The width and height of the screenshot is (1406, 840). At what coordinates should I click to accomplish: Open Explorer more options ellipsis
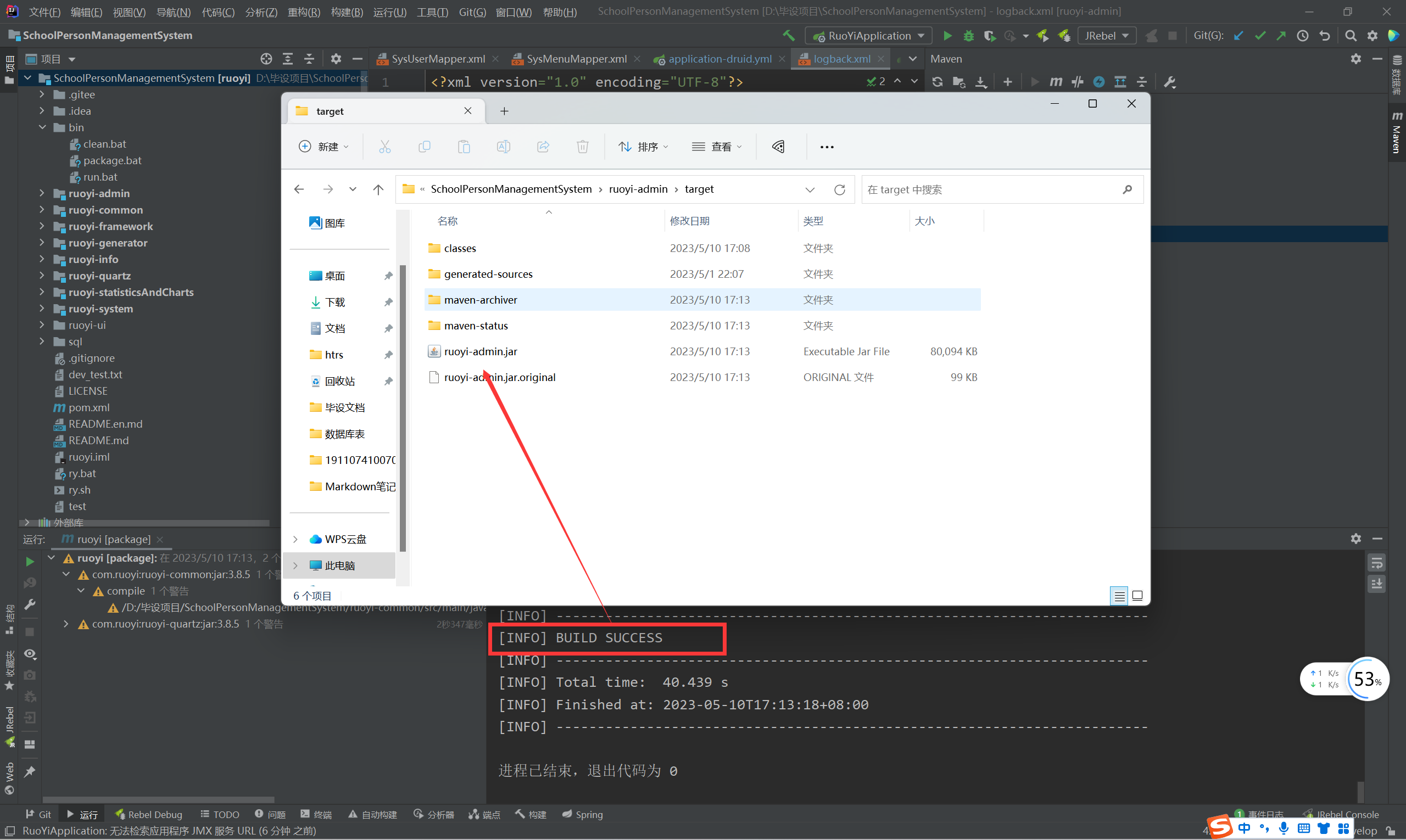827,147
